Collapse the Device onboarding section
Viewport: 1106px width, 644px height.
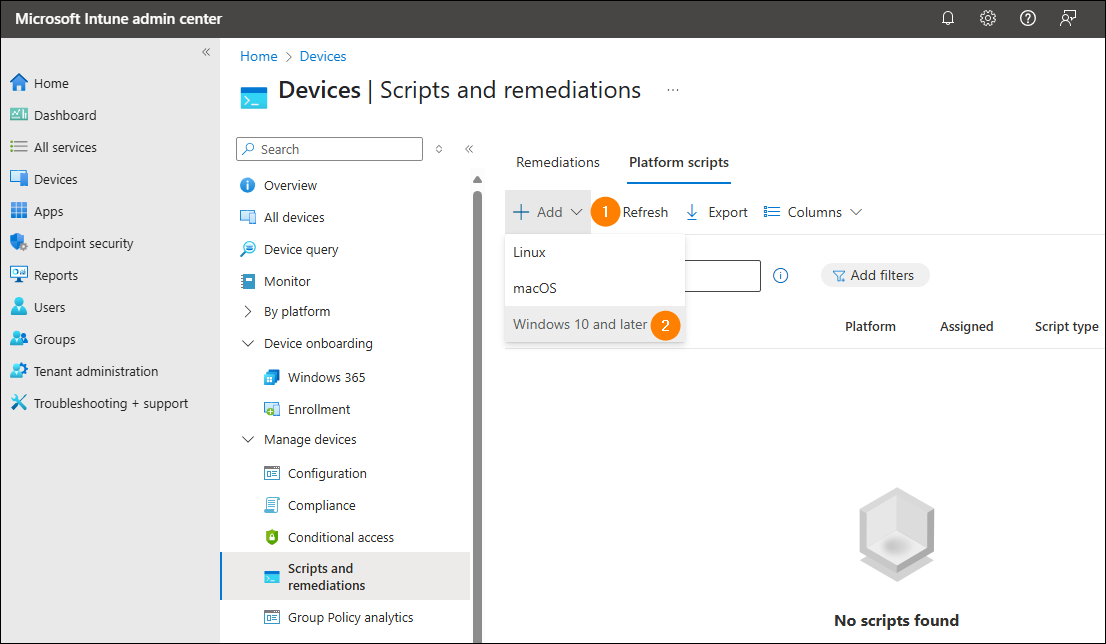coord(248,344)
